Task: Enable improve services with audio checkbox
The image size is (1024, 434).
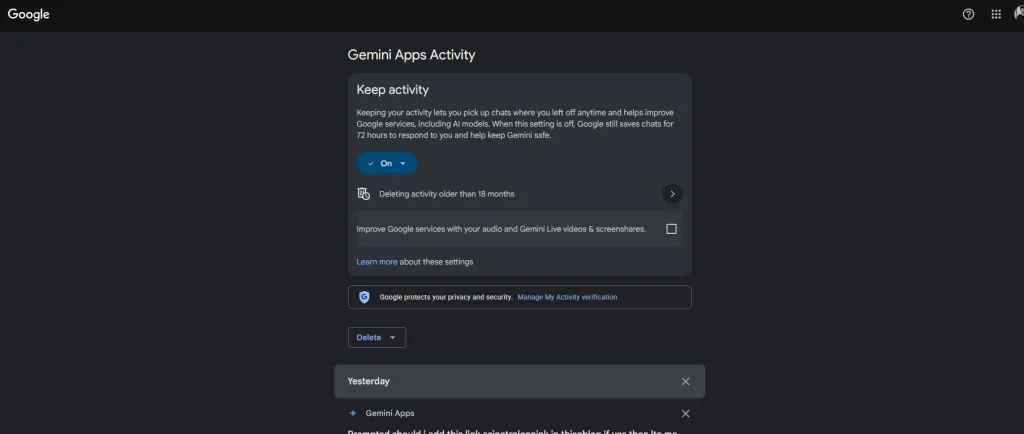Action: pyautogui.click(x=671, y=229)
